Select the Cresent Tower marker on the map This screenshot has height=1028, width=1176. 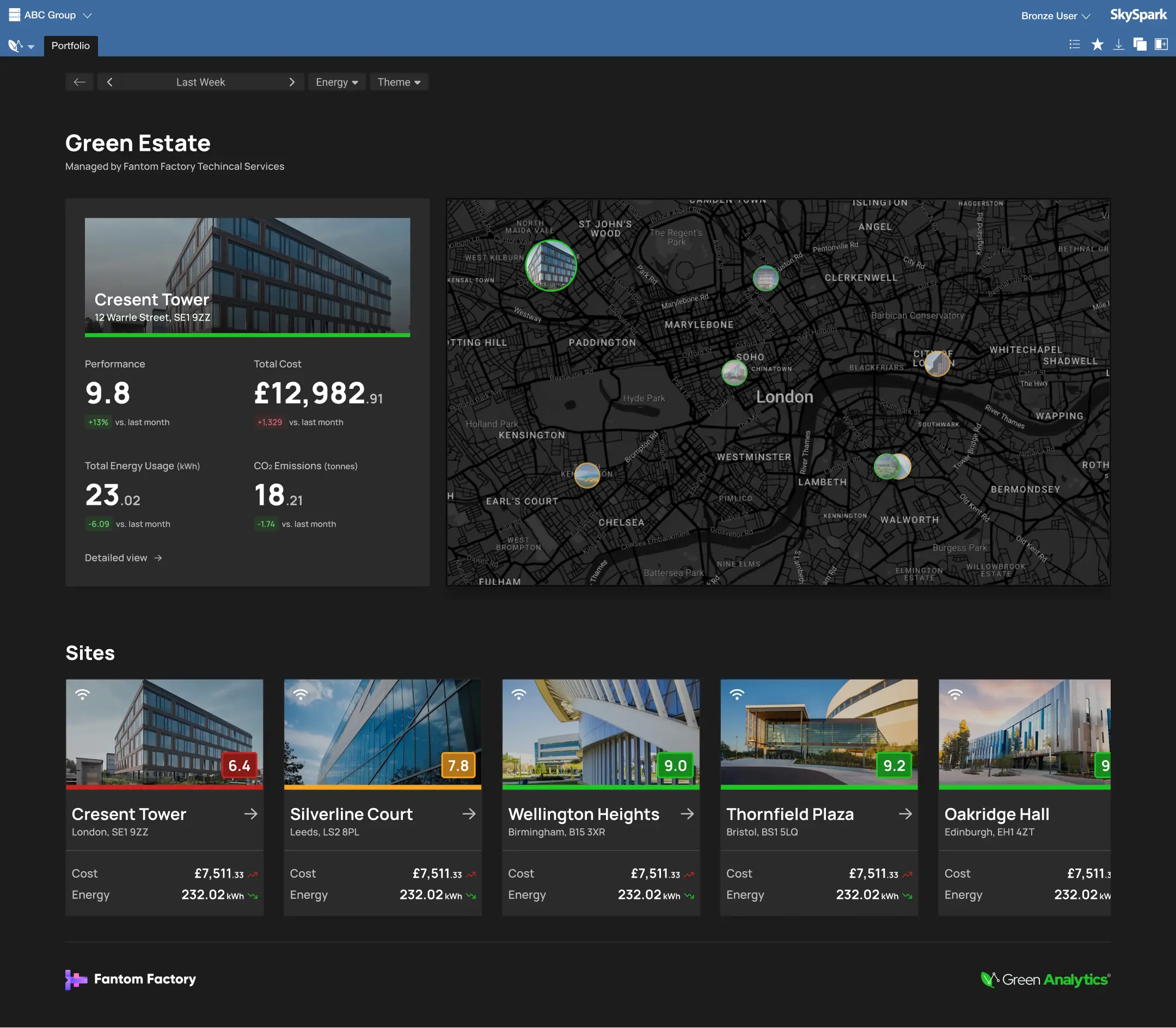[550, 266]
